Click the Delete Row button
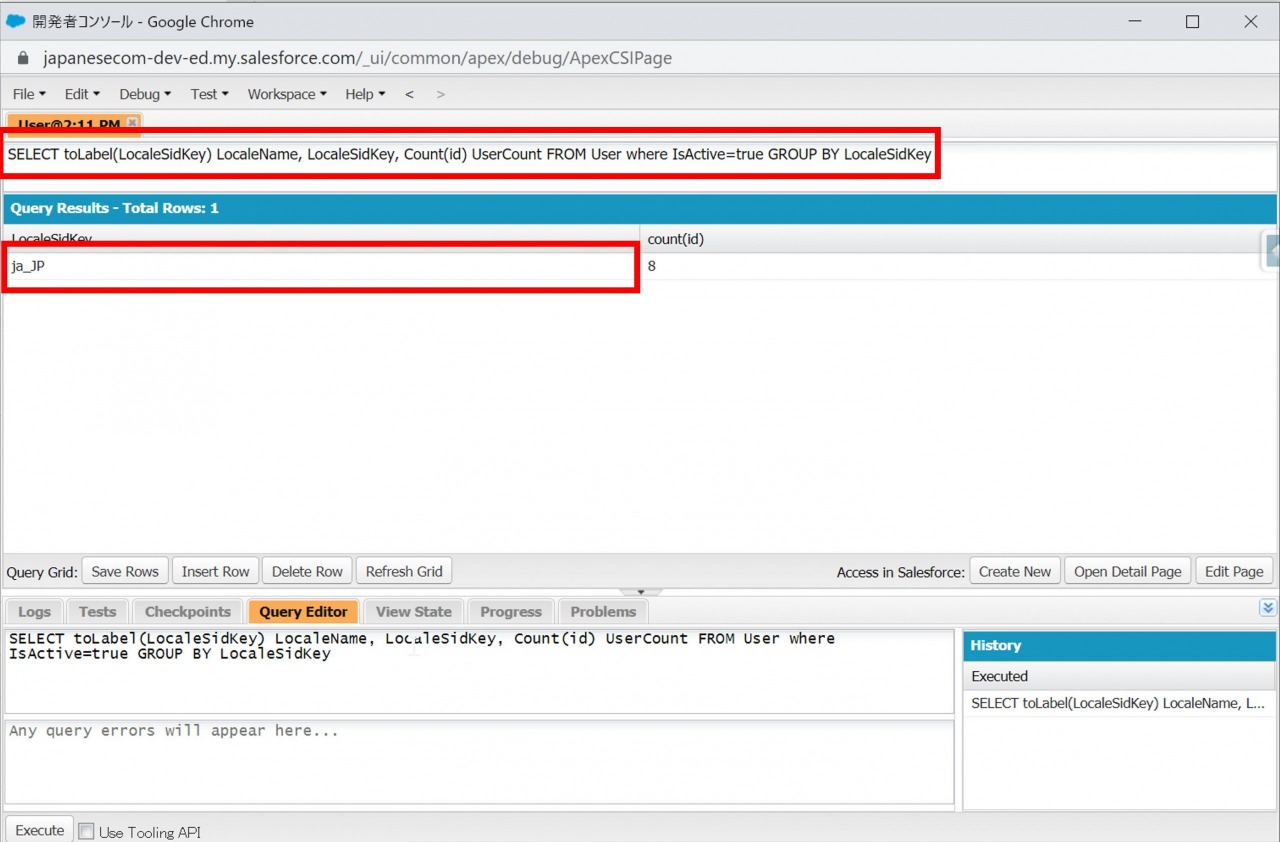1280x842 pixels. [307, 571]
